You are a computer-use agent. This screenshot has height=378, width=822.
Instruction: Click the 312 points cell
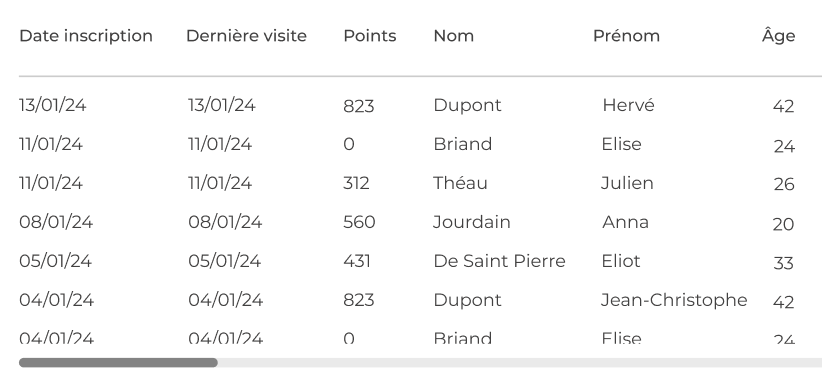point(356,183)
